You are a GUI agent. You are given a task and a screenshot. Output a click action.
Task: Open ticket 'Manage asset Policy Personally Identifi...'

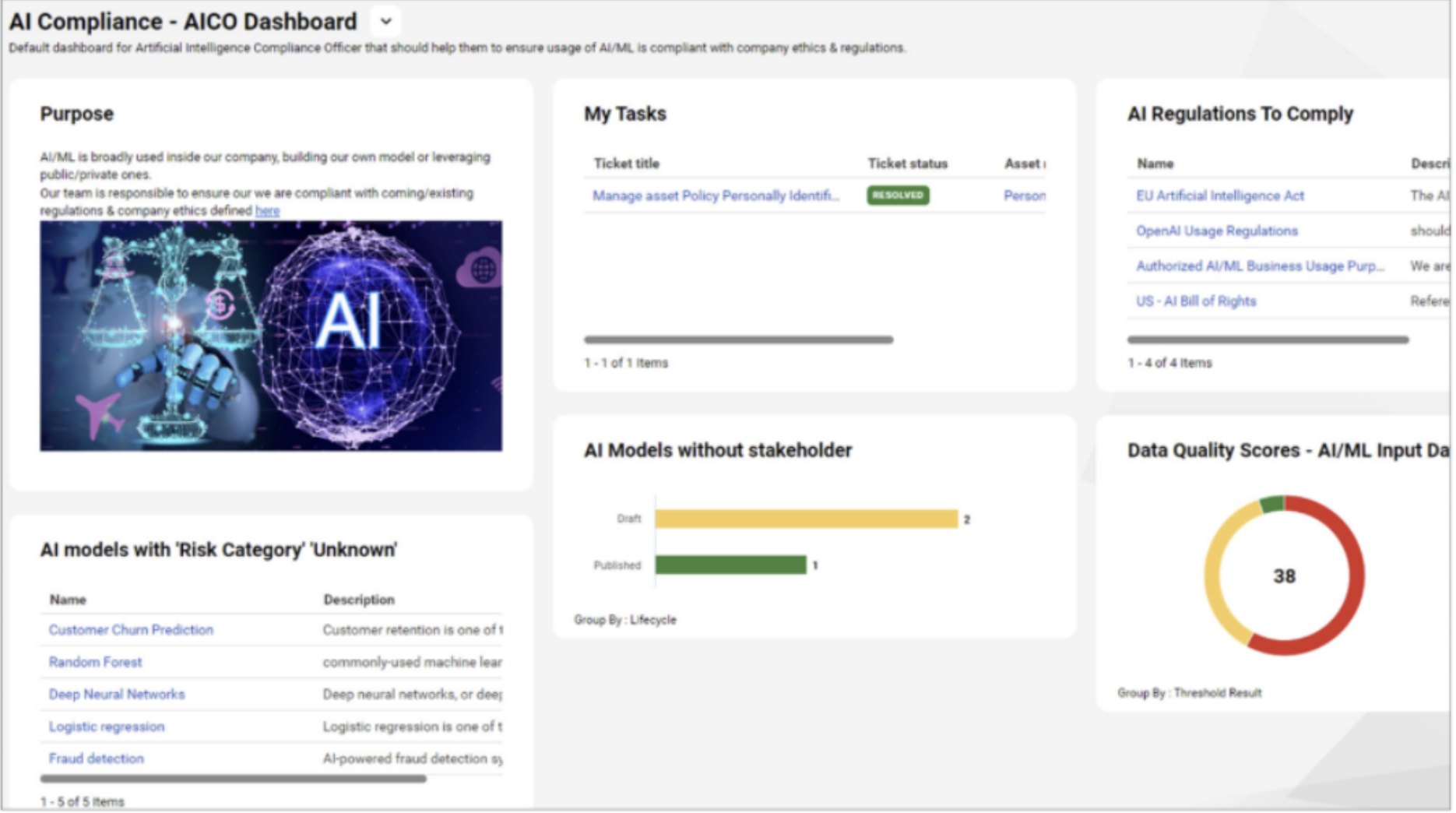click(x=716, y=195)
